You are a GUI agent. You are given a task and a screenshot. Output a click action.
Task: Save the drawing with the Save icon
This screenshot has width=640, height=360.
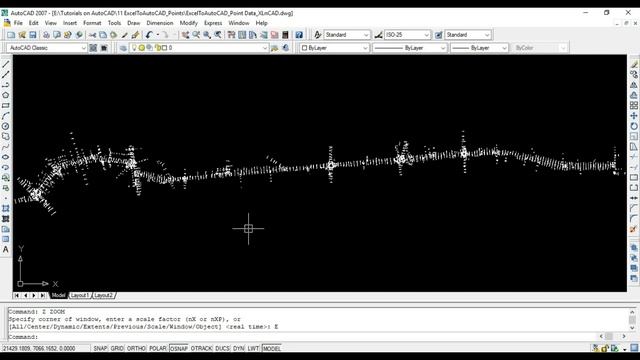pos(33,35)
